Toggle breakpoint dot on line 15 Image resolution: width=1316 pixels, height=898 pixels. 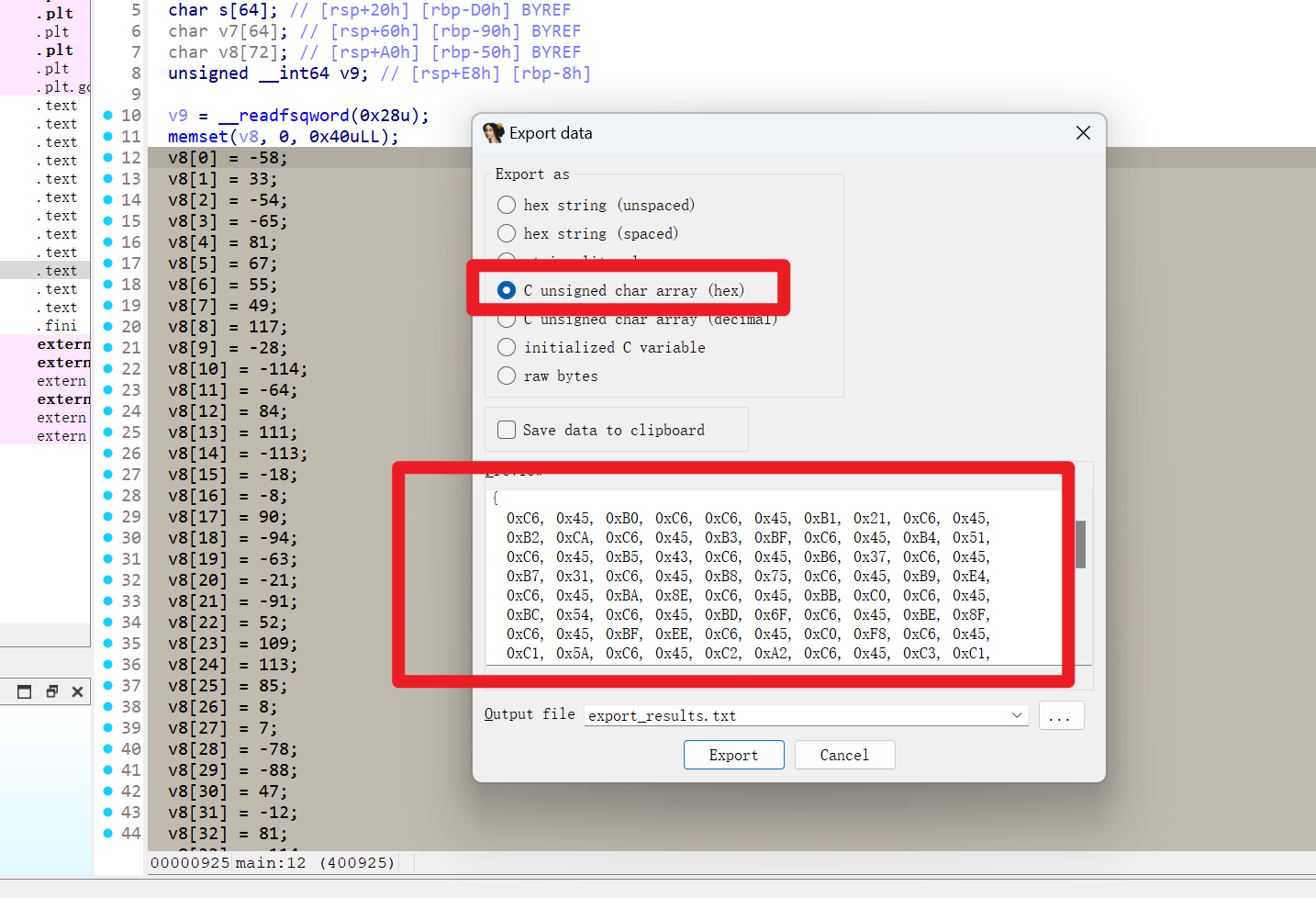click(x=107, y=220)
